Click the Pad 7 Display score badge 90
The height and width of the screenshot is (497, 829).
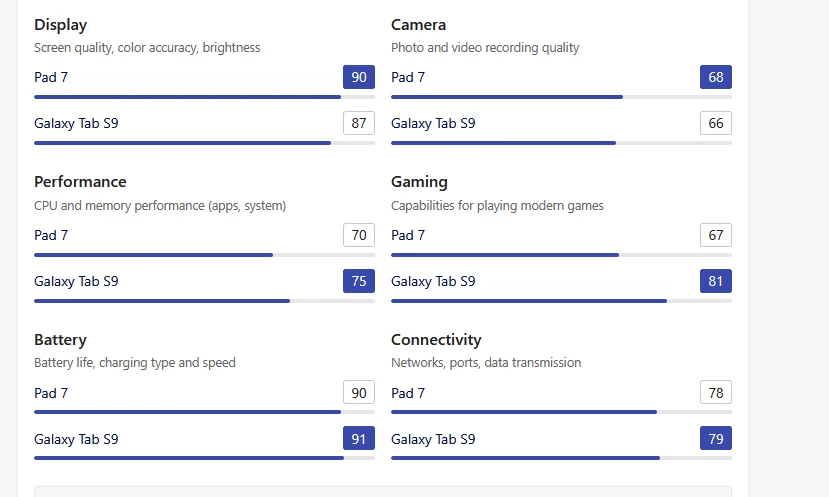(x=359, y=77)
